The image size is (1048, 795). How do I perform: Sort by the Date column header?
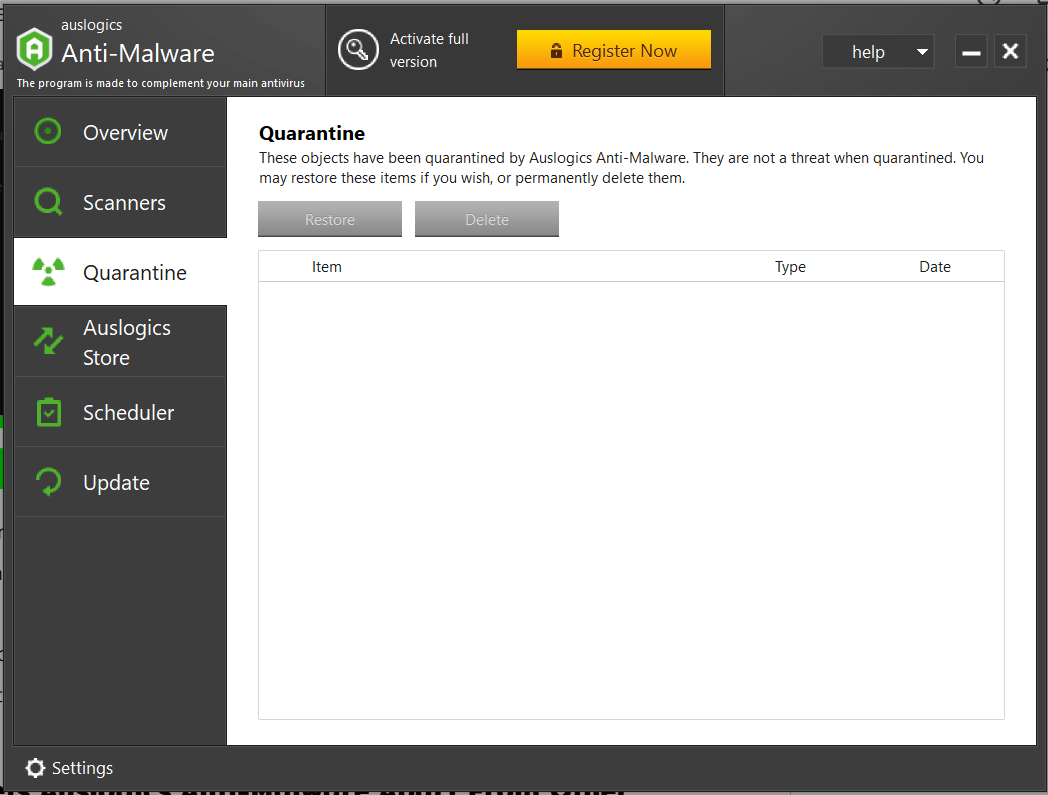point(934,266)
